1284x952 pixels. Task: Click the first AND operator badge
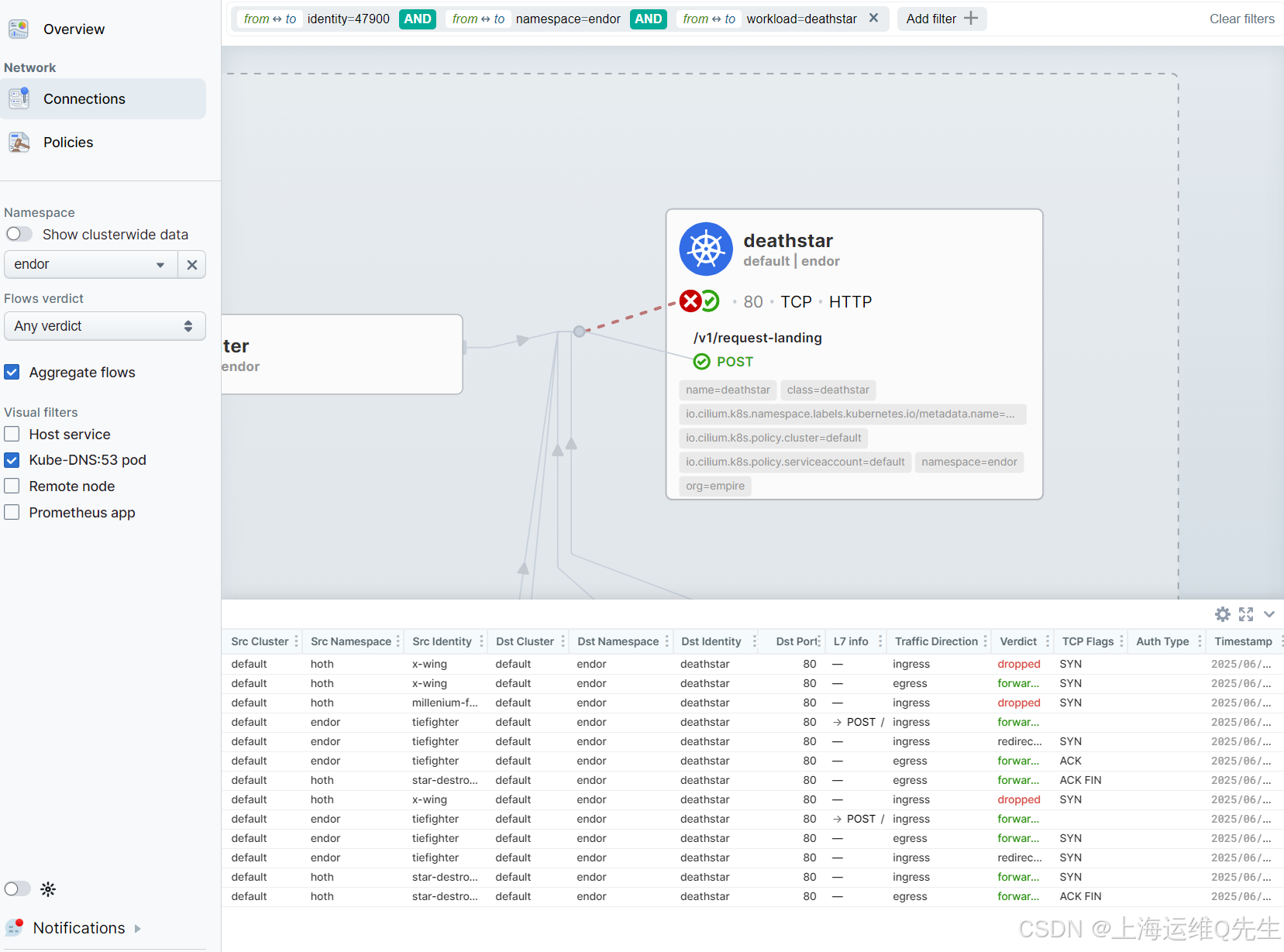click(x=418, y=19)
